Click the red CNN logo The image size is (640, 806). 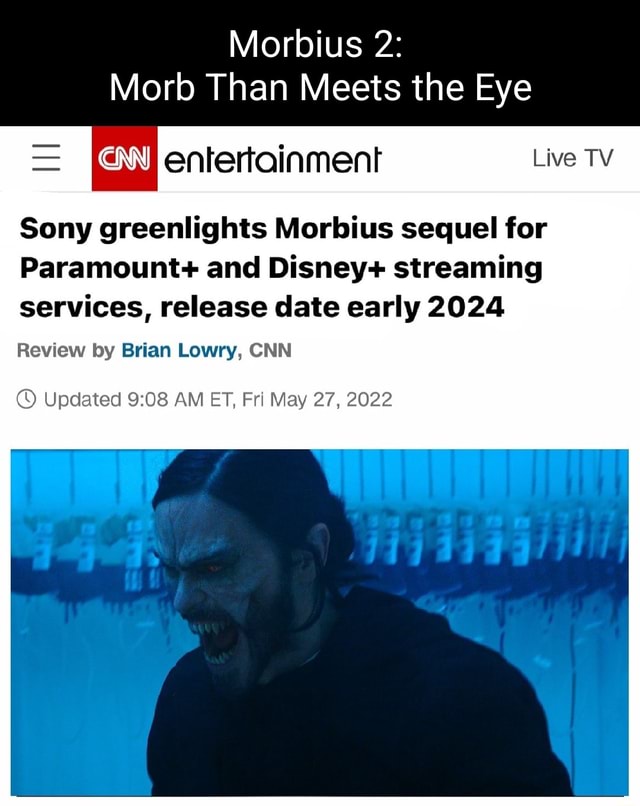pos(124,158)
